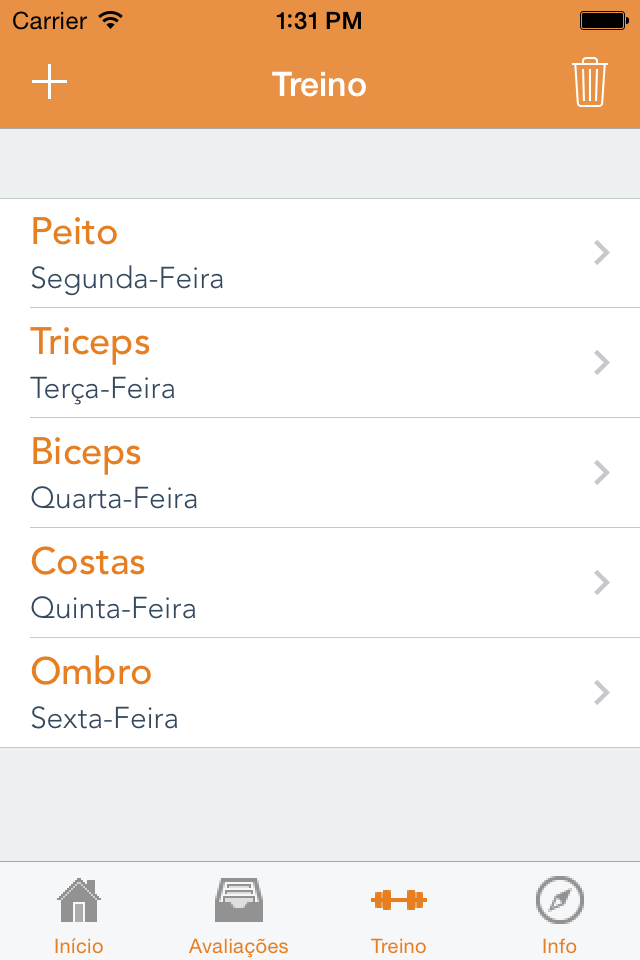
Task: Select the Terça-Feira subtitle text
Action: tap(103, 388)
